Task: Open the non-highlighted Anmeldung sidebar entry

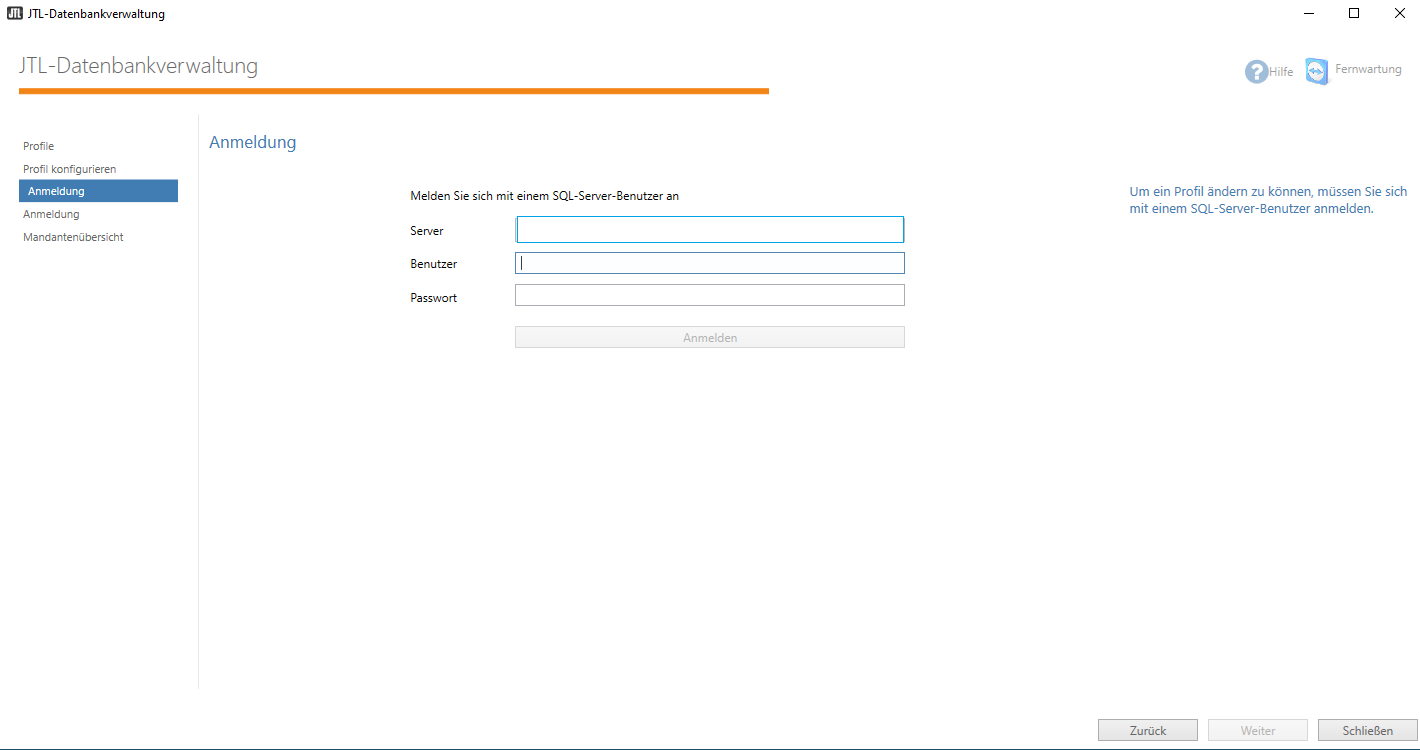Action: (x=51, y=214)
